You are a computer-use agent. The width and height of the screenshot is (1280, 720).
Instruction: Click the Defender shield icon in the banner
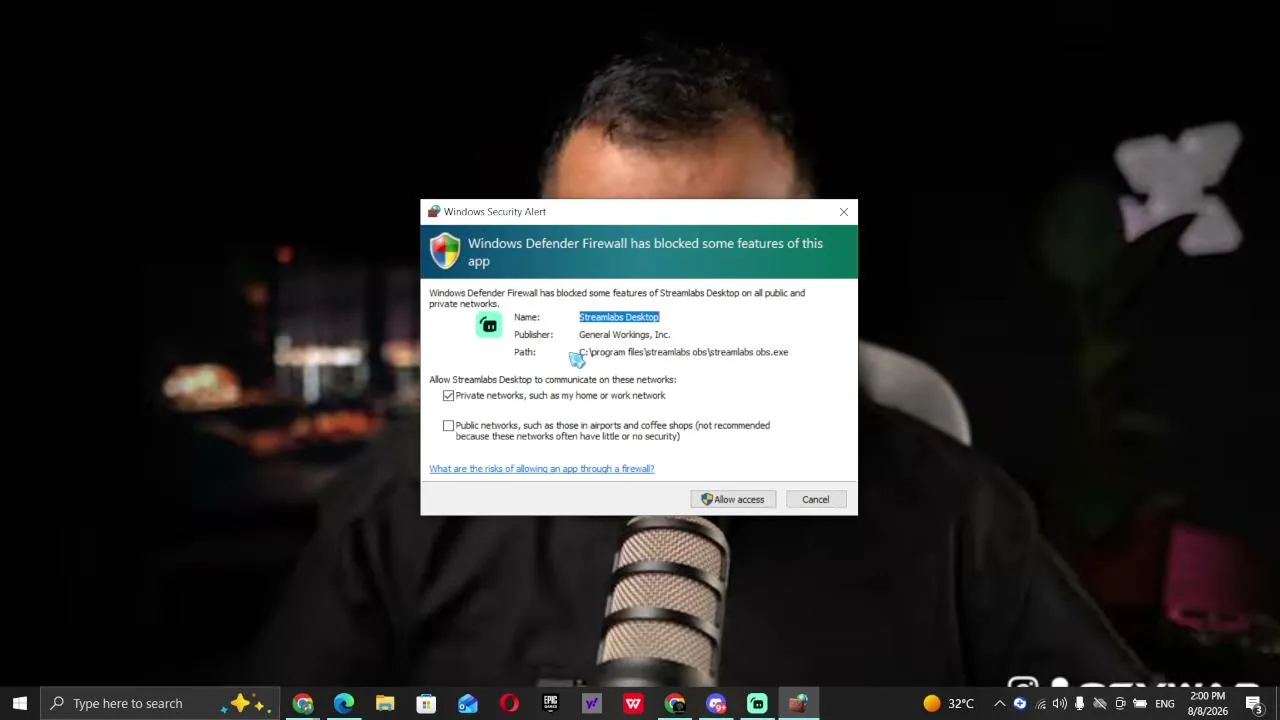coord(445,251)
